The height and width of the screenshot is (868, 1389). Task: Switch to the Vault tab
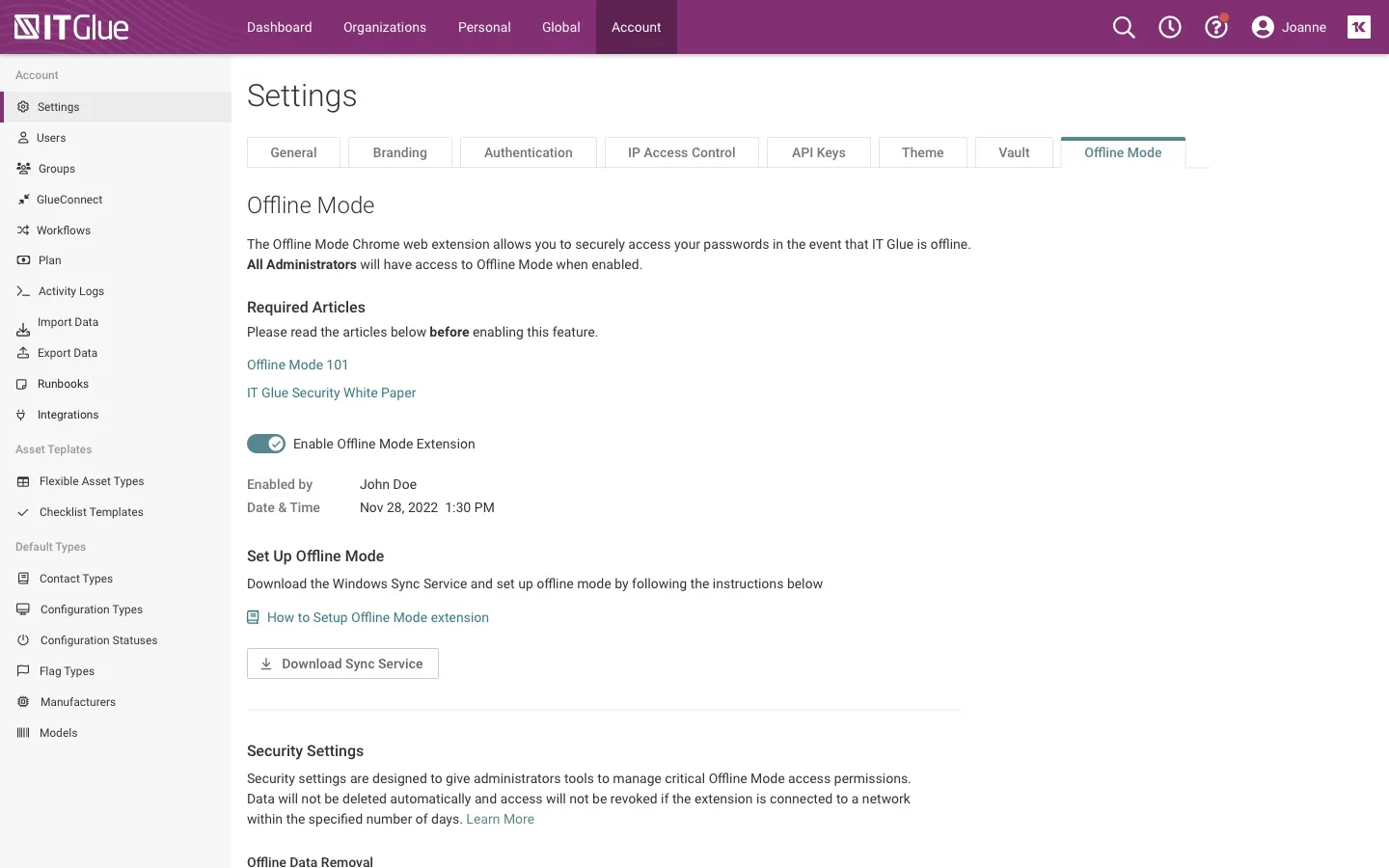(x=1014, y=152)
